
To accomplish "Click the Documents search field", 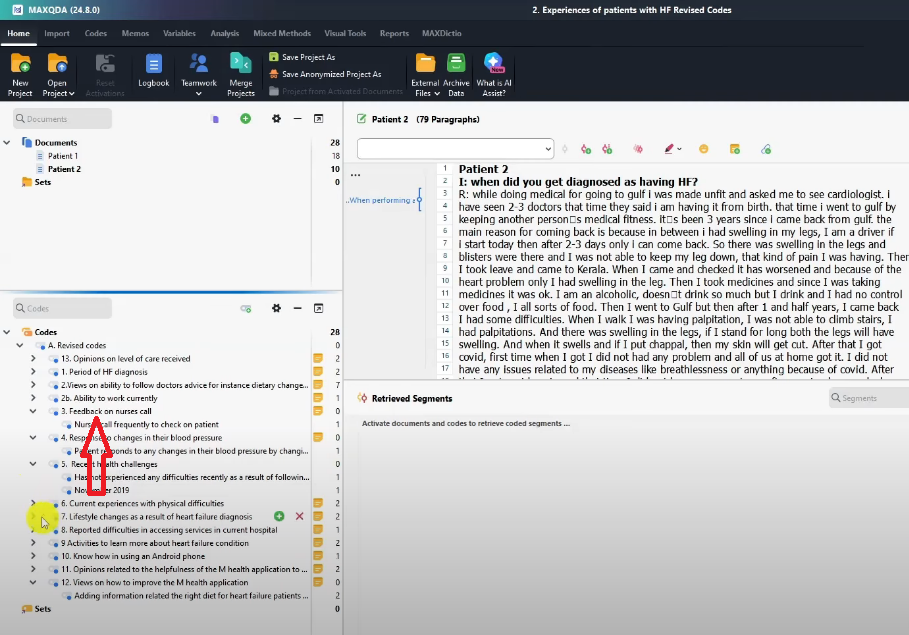I will pos(63,119).
